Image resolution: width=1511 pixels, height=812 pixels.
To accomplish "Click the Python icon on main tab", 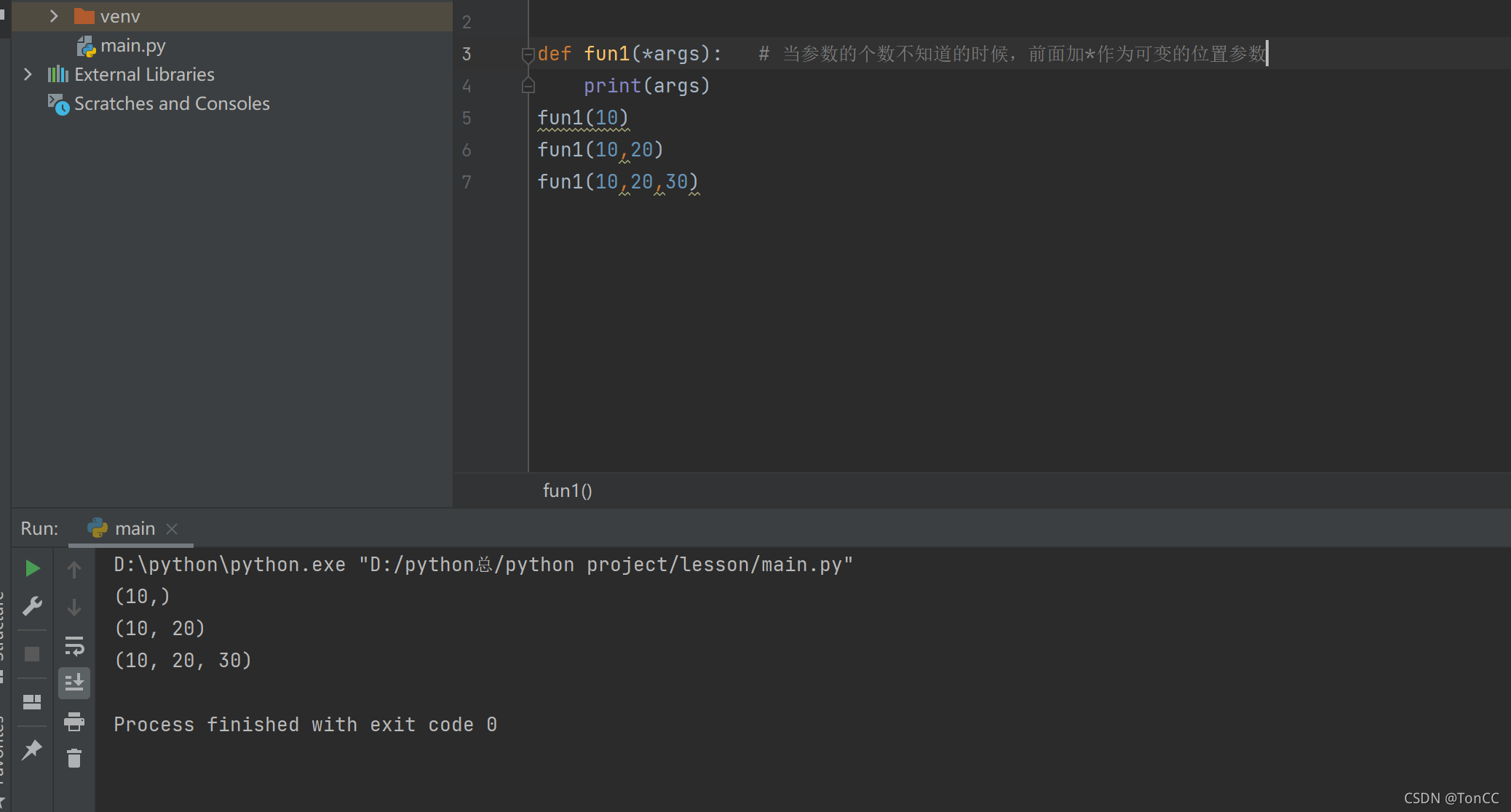I will (x=98, y=528).
